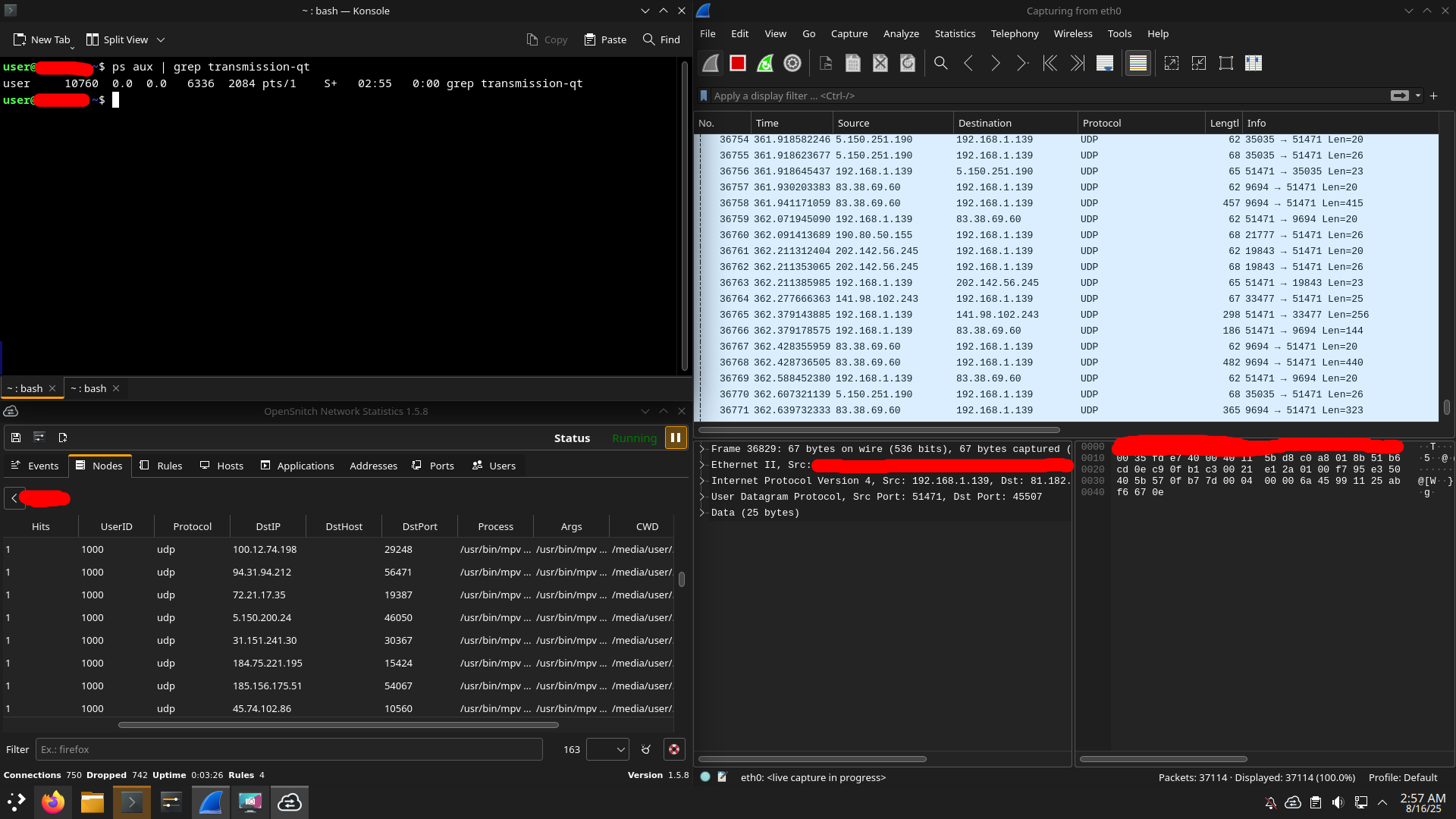Screen dimensions: 1456x819
Task: Open the rows limit dropdown next to 163
Action: click(x=607, y=749)
